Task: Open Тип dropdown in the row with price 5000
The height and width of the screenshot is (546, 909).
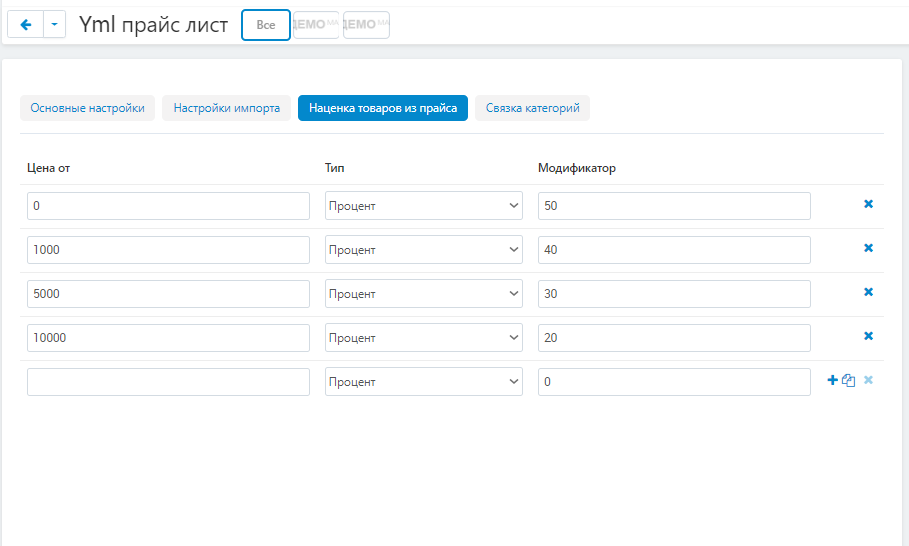Action: pyautogui.click(x=424, y=294)
